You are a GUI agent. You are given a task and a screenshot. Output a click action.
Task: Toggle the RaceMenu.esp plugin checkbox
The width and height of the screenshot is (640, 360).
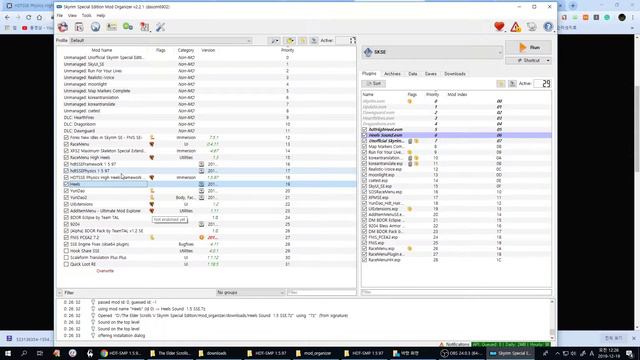364,249
